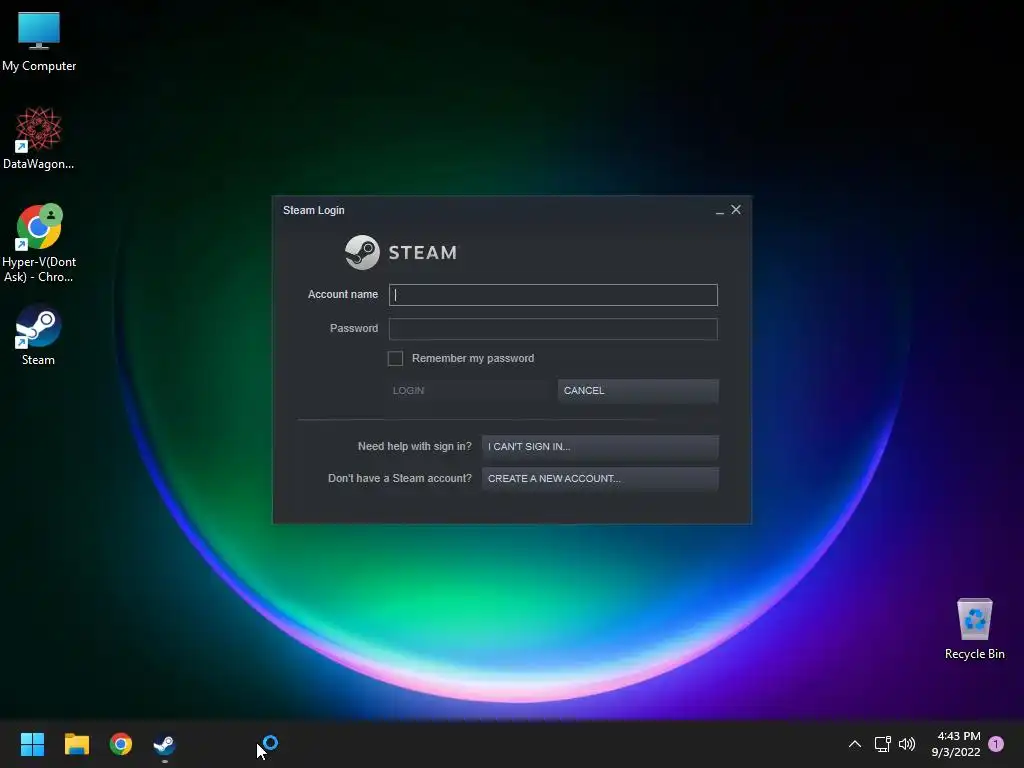The height and width of the screenshot is (768, 1024).
Task: Click the 'Need help with sign in?' label
Action: tap(415, 447)
